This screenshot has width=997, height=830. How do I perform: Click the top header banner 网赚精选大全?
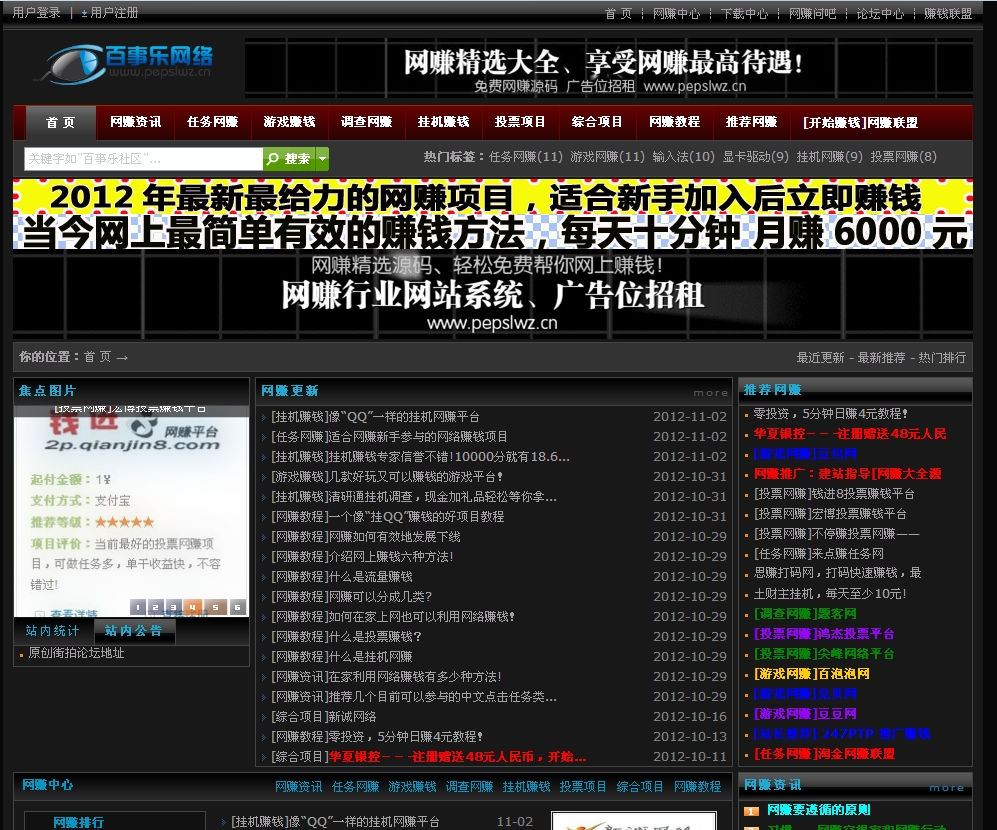(x=609, y=67)
